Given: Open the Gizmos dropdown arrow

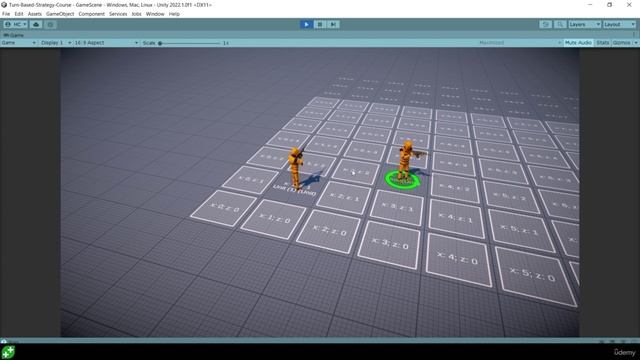Looking at the screenshot, I should pyautogui.click(x=636, y=43).
